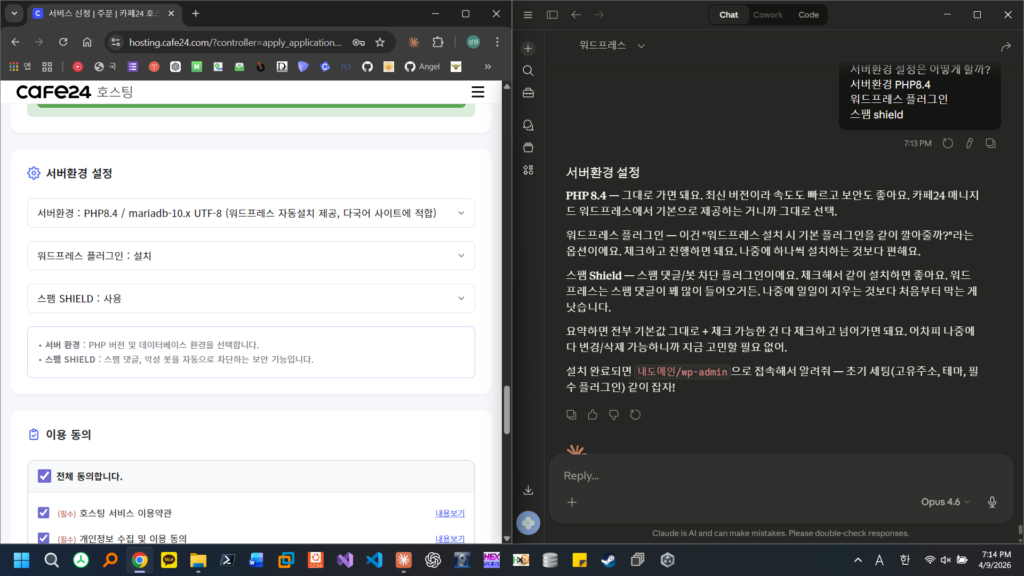The height and width of the screenshot is (576, 1024).
Task: Retry Claude's response
Action: click(x=635, y=415)
